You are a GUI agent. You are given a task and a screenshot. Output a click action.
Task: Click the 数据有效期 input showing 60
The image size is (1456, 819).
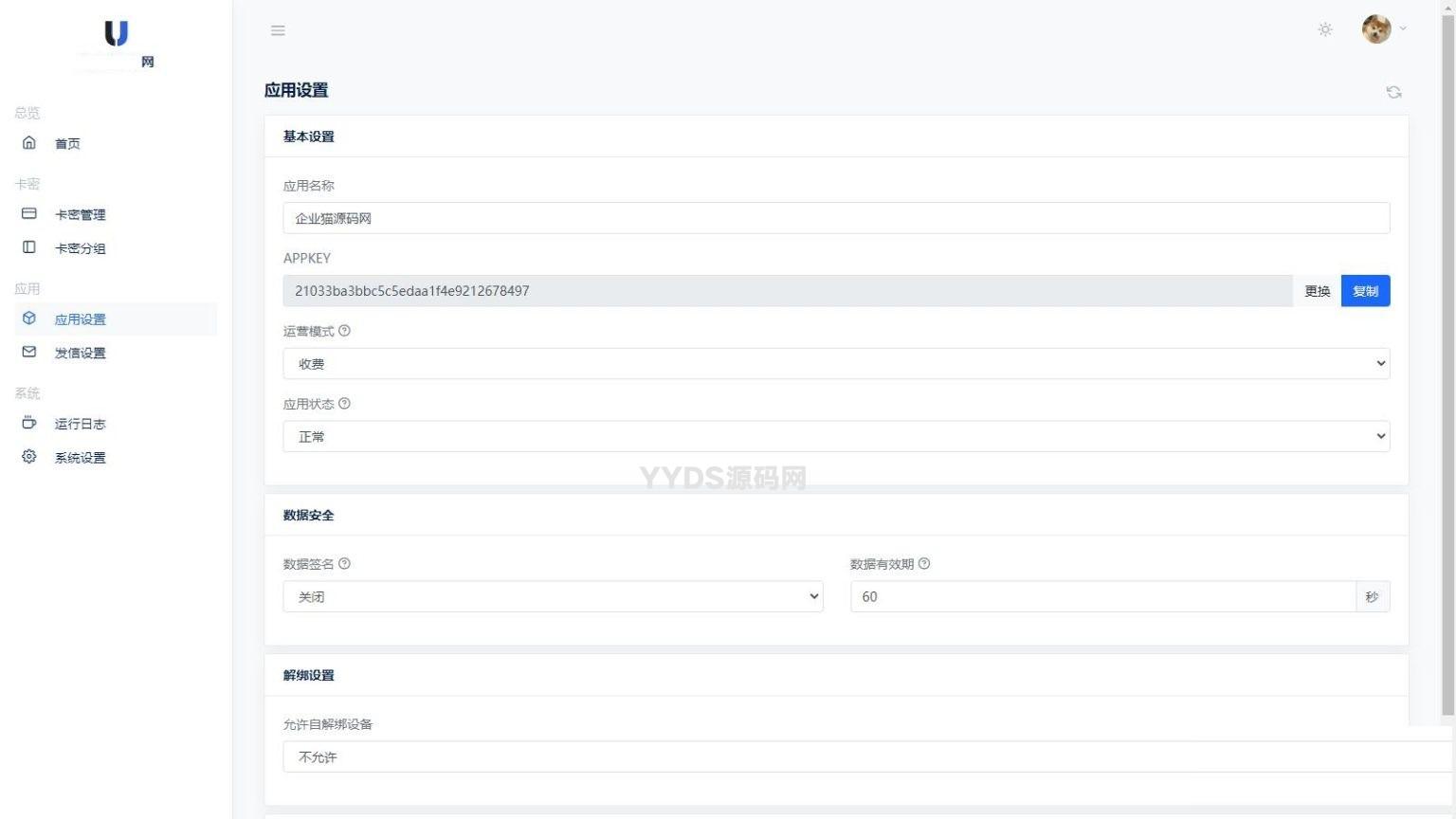point(1101,597)
